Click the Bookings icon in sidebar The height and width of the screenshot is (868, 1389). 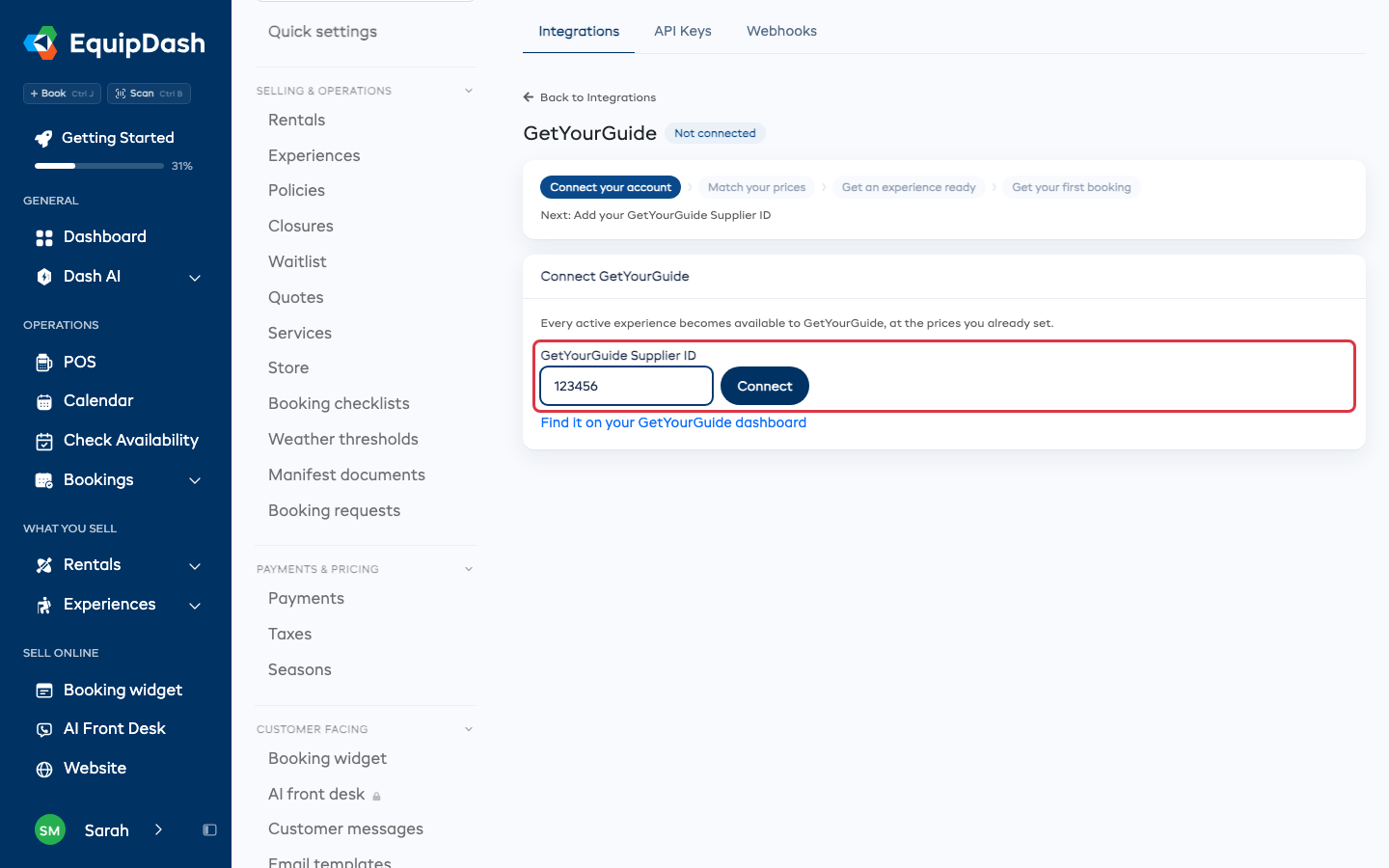(44, 480)
